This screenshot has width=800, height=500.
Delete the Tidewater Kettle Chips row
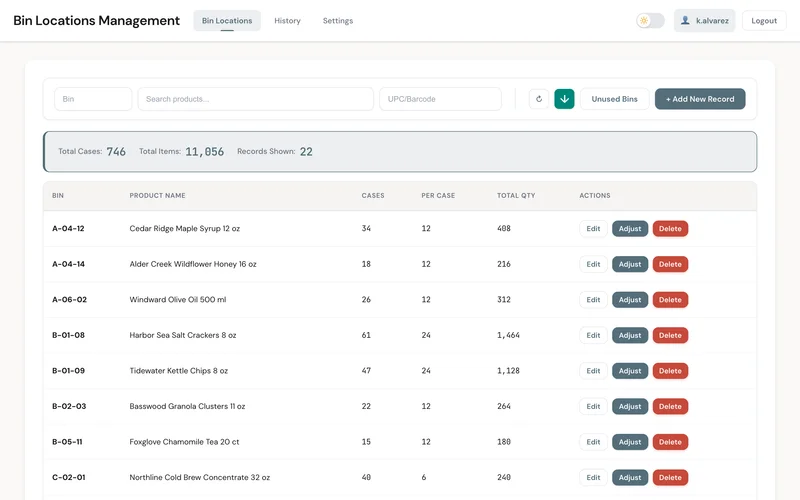click(x=670, y=371)
